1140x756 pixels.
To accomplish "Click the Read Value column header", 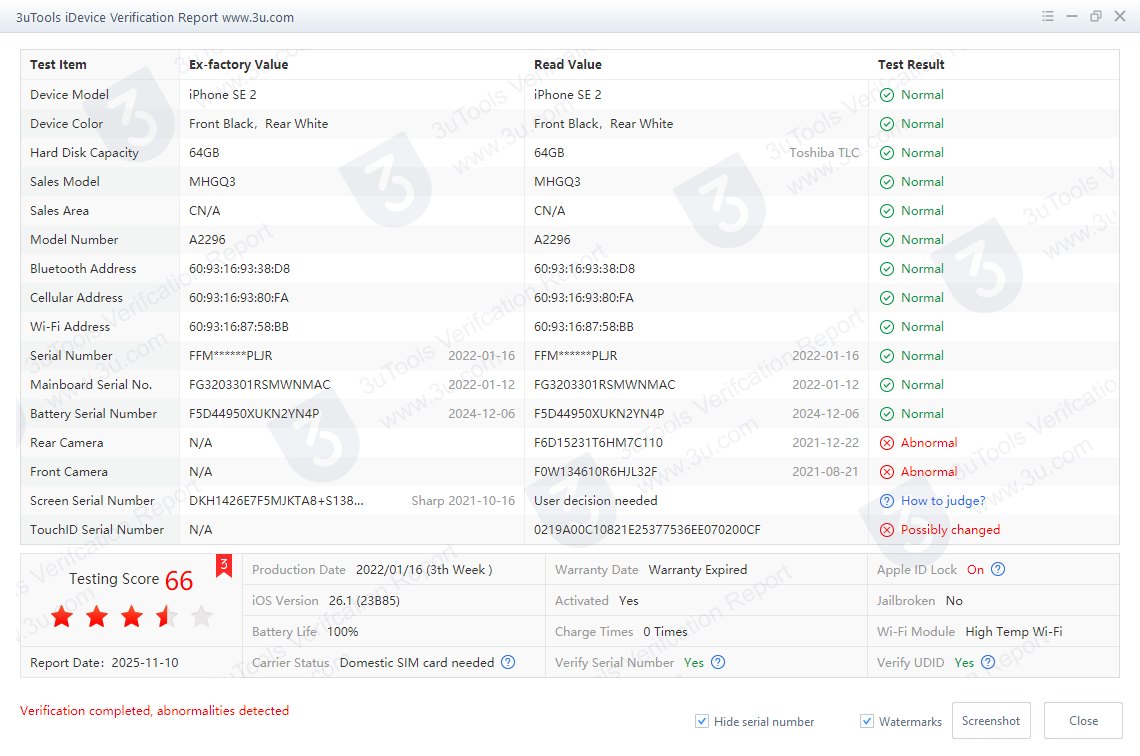I will coord(567,65).
